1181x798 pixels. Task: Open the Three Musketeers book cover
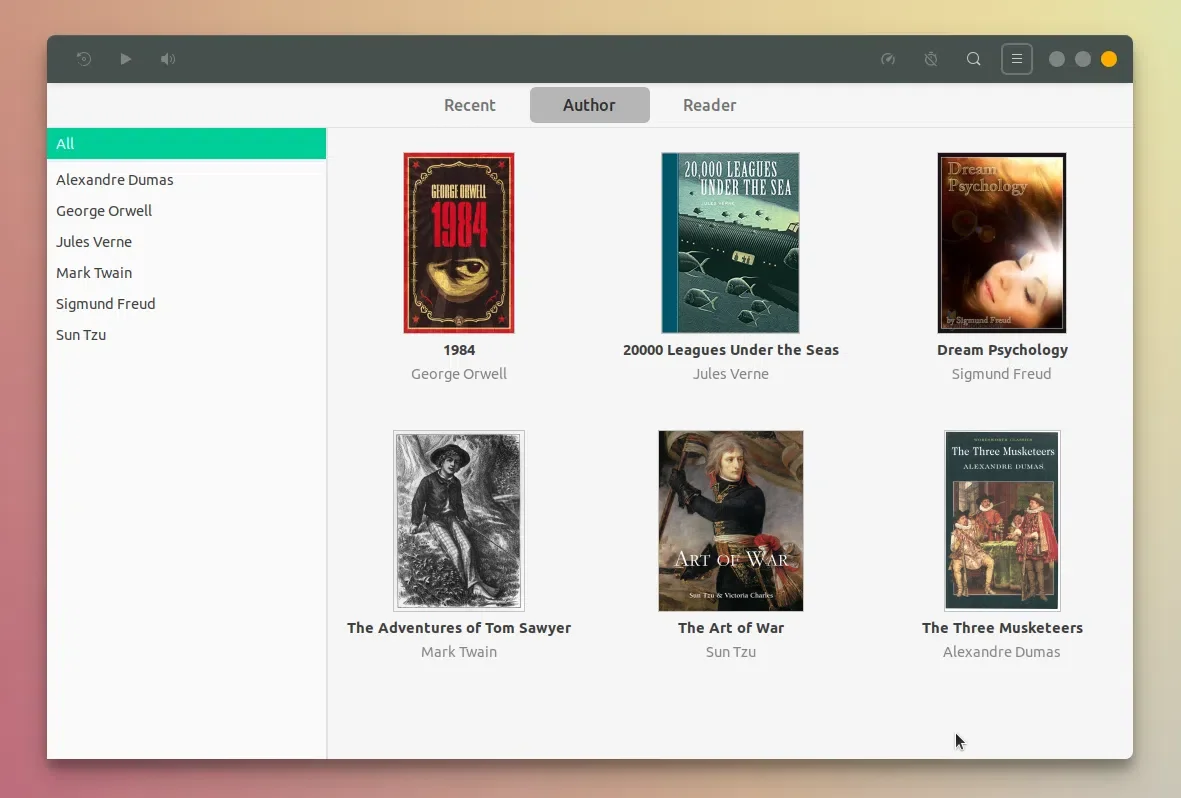point(1002,521)
